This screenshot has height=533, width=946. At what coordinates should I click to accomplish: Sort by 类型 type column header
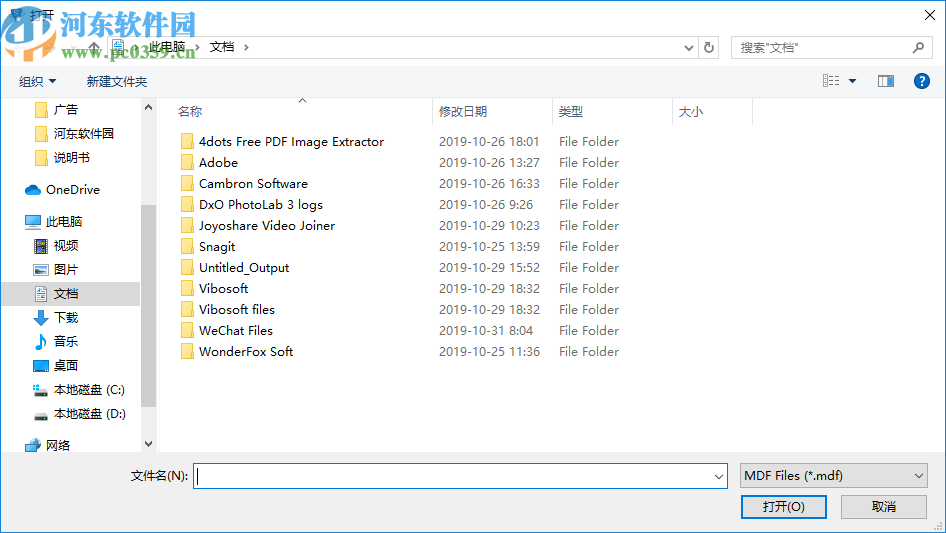click(x=571, y=112)
